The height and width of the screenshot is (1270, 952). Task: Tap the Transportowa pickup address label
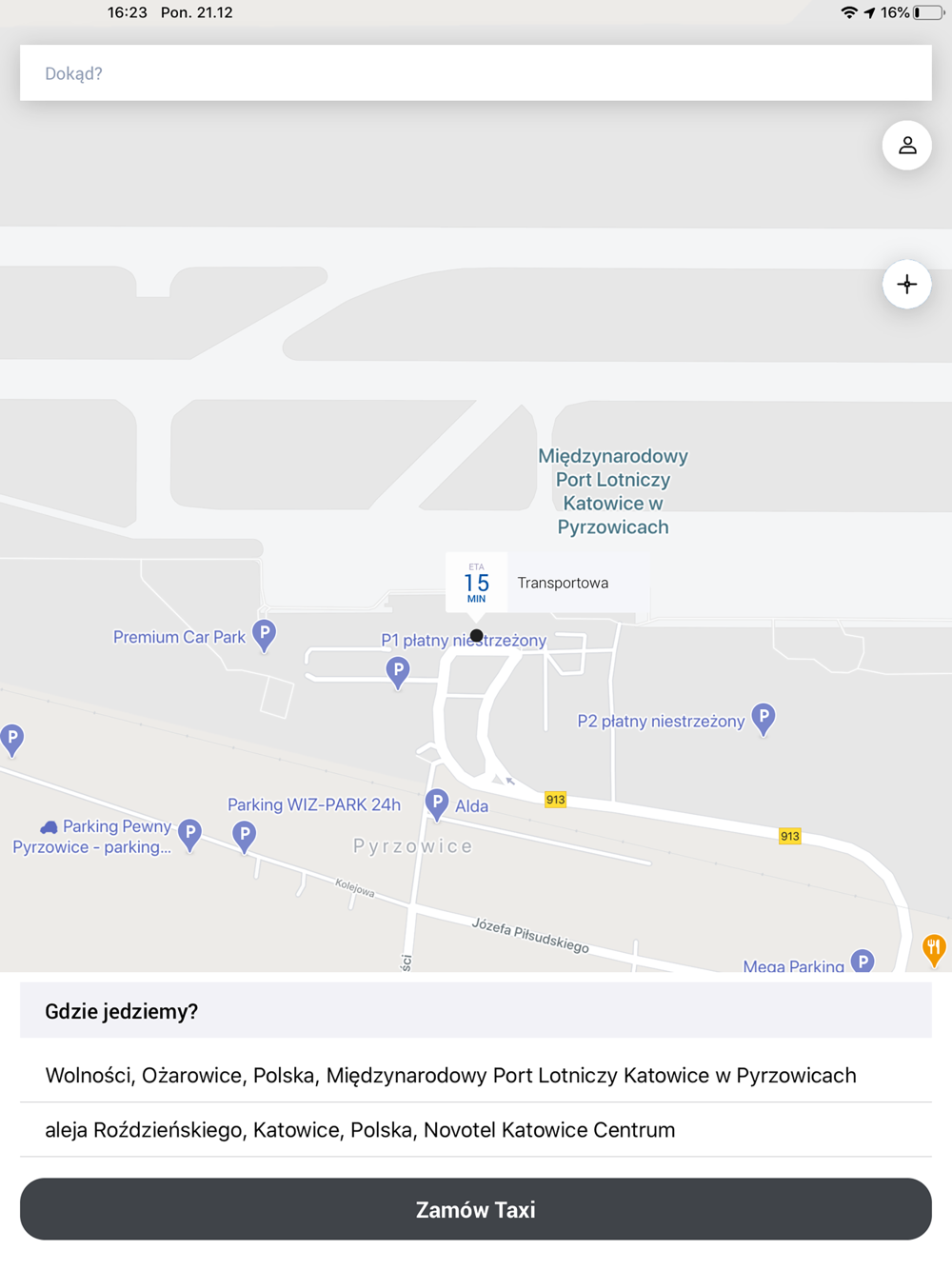[x=563, y=583]
